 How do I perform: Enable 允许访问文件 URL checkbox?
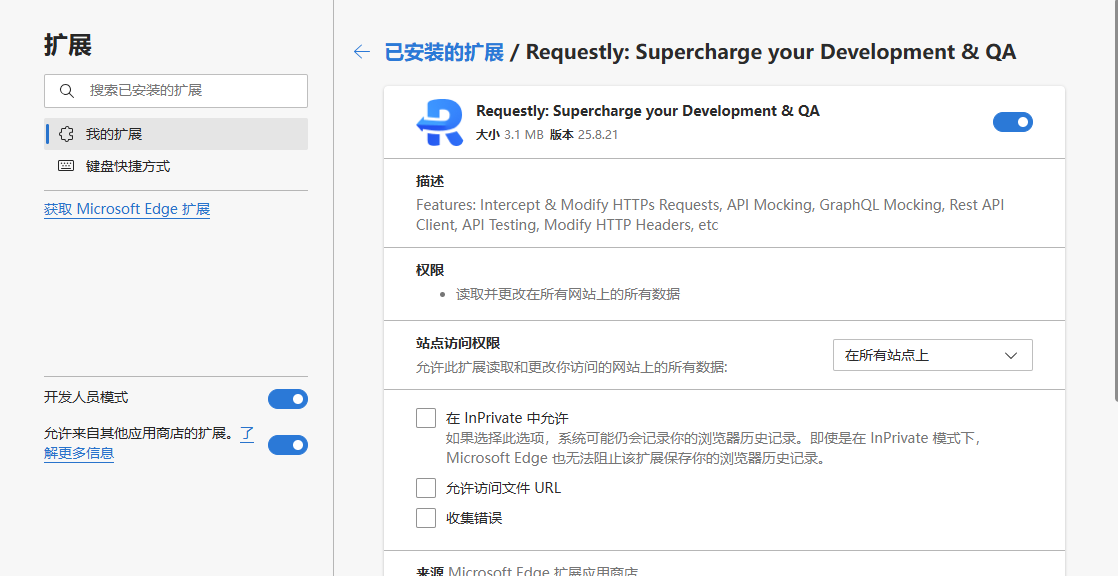point(426,488)
